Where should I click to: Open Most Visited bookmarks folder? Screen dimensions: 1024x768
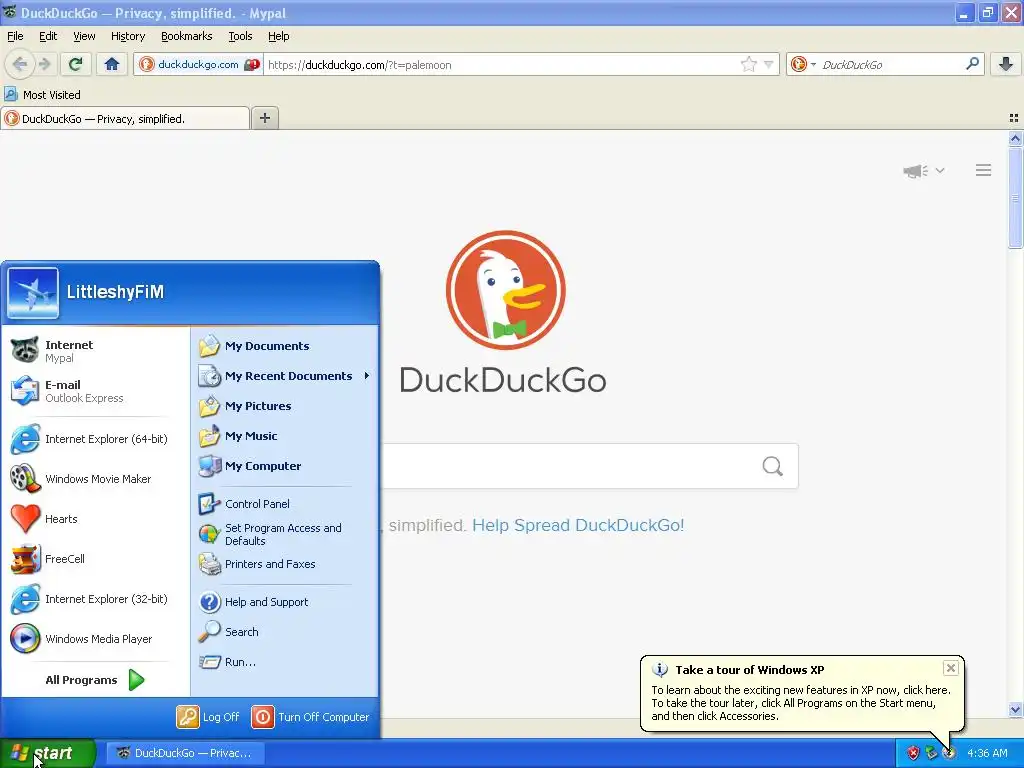coord(42,95)
